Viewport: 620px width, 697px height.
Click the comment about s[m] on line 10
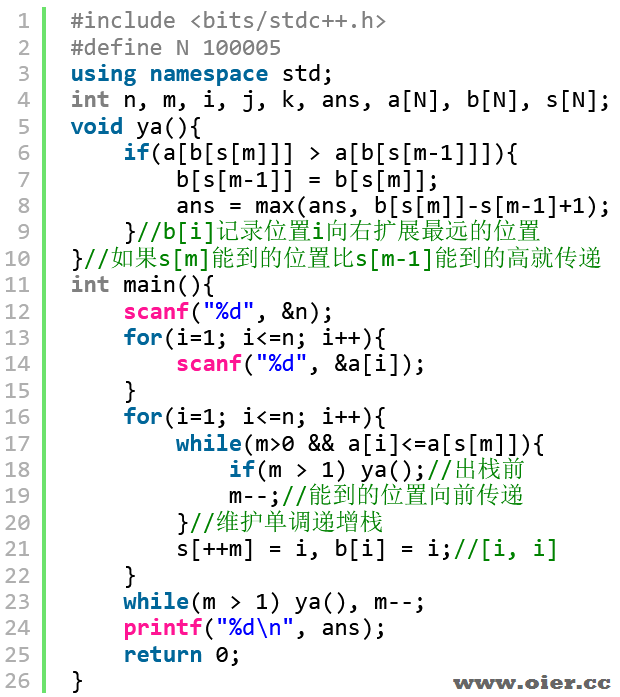pos(342,258)
